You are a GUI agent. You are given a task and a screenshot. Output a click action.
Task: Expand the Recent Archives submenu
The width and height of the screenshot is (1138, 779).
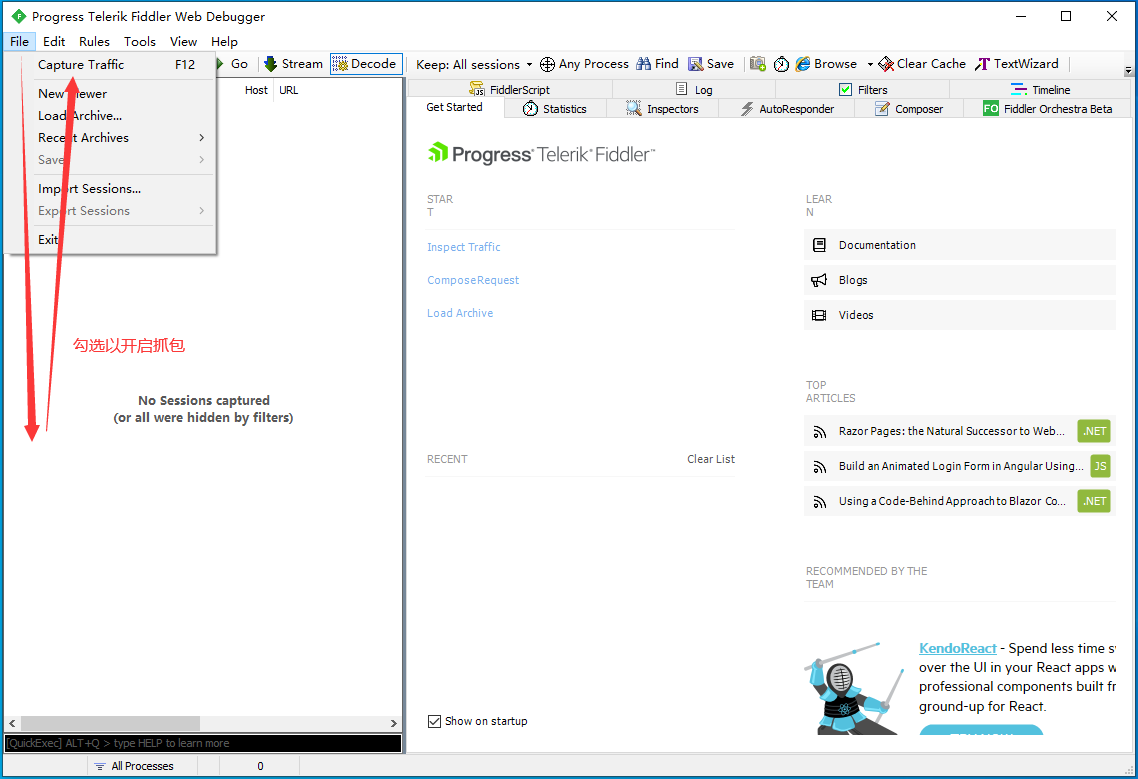pos(110,137)
